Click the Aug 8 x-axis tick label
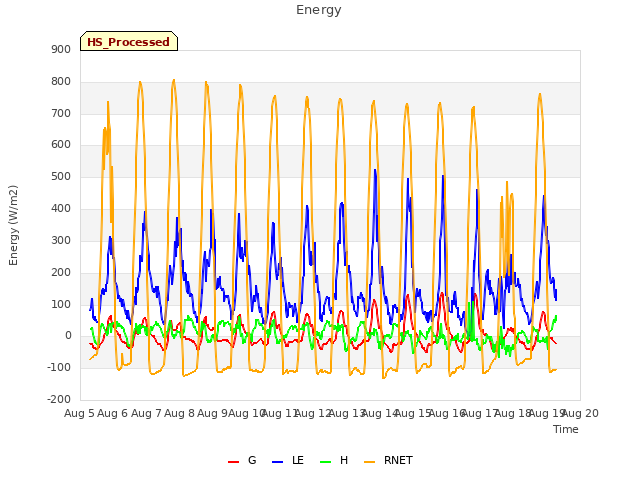This screenshot has height=480, width=640. 180,413
